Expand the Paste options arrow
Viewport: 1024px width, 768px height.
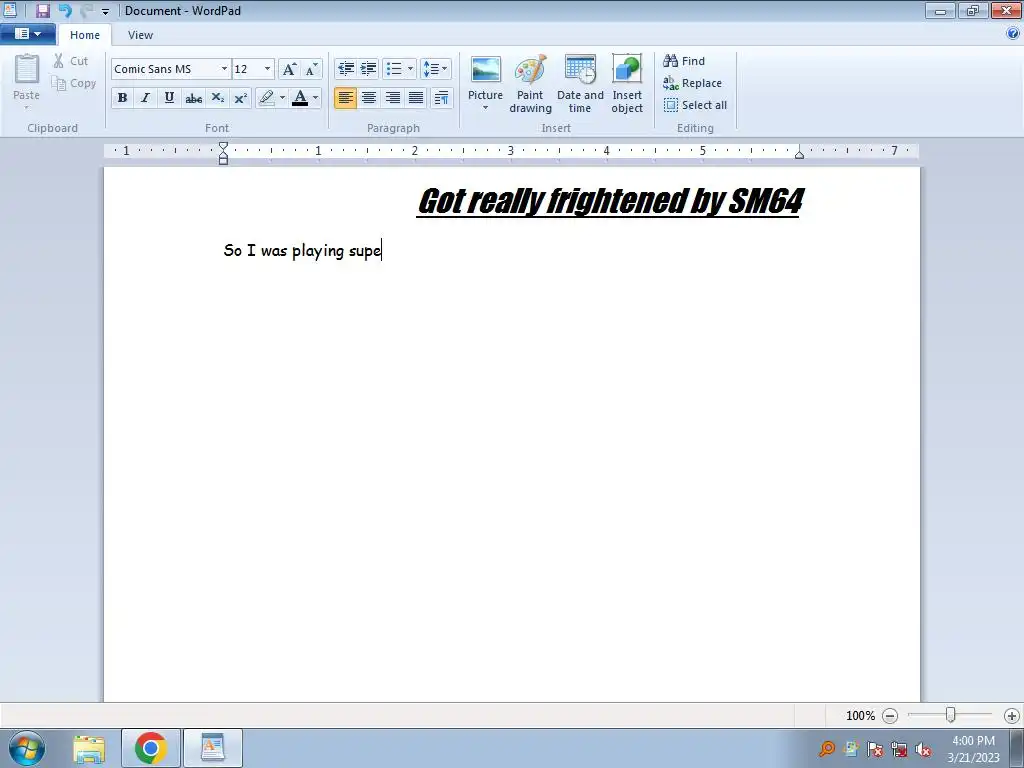tap(27, 108)
